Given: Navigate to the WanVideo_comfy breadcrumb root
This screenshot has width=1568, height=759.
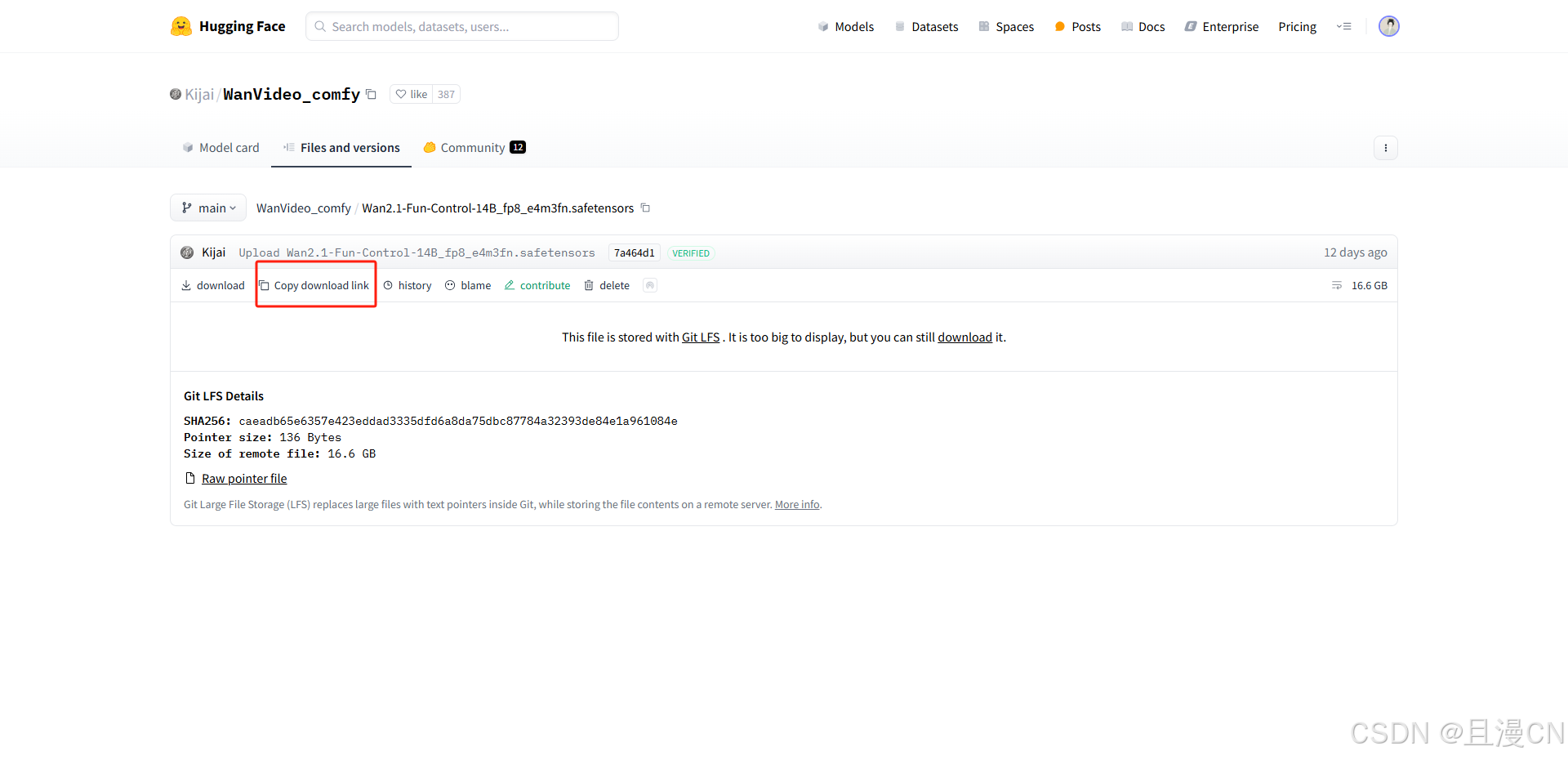Looking at the screenshot, I should coord(304,208).
